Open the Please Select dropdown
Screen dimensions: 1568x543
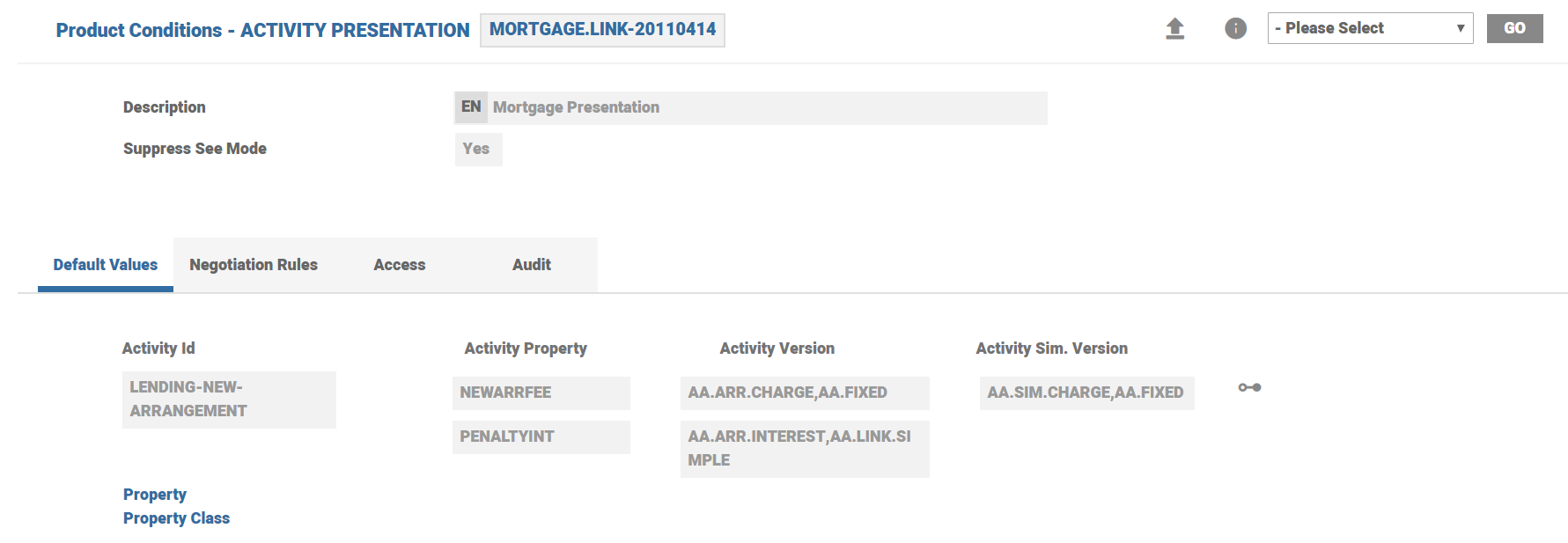click(x=1369, y=28)
